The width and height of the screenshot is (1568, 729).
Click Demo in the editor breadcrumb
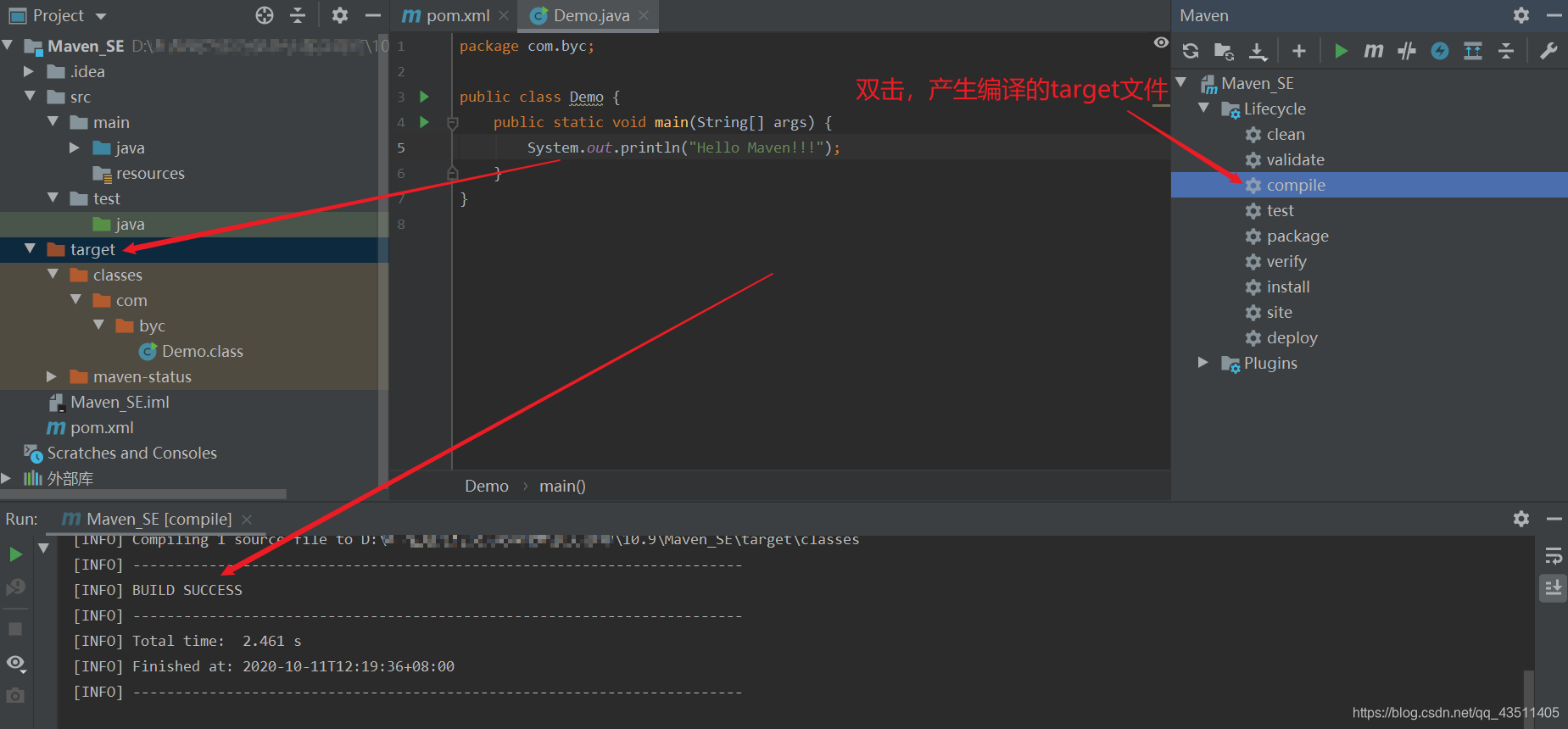(x=487, y=486)
